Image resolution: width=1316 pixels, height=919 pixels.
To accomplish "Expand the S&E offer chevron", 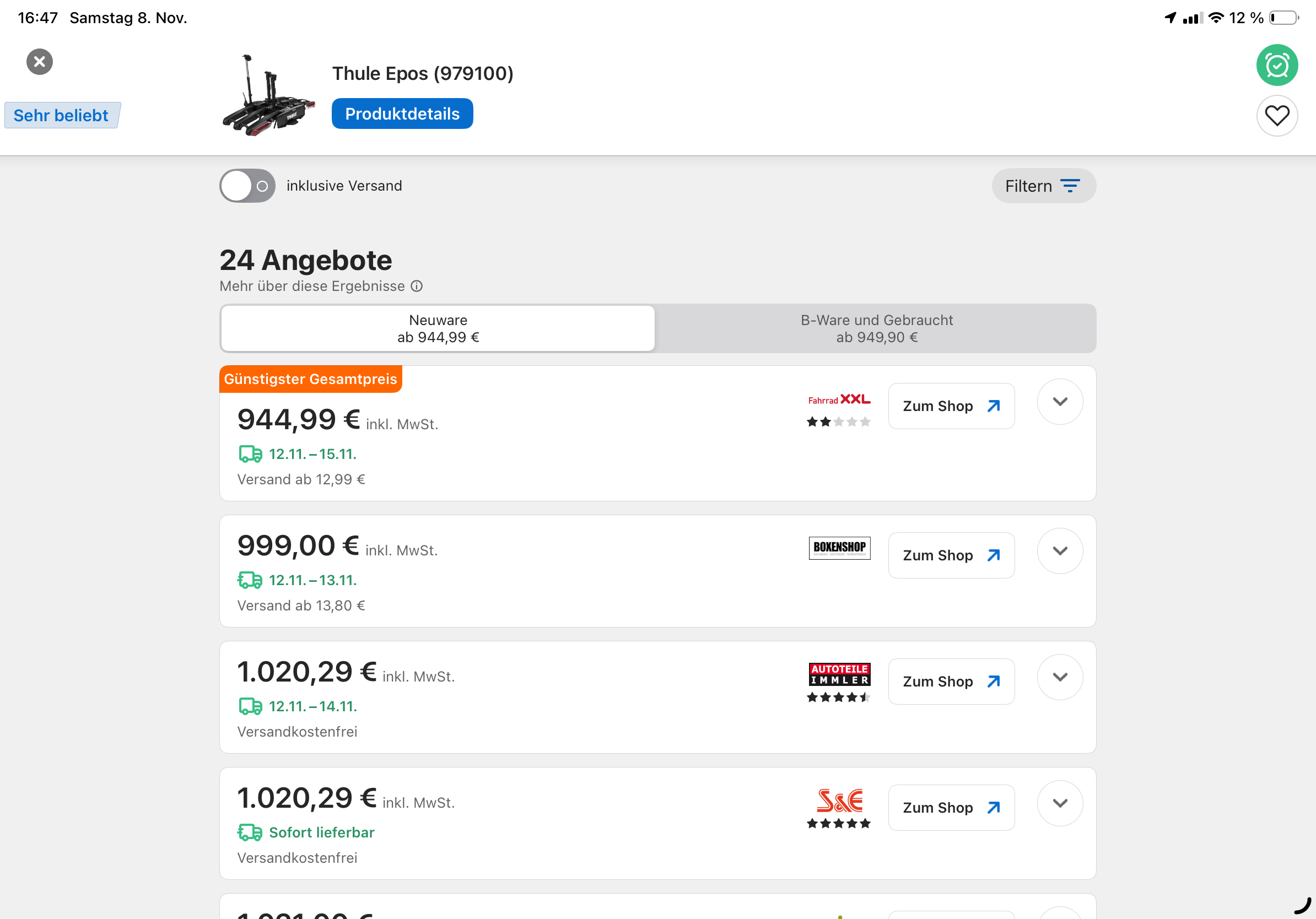I will 1059,803.
